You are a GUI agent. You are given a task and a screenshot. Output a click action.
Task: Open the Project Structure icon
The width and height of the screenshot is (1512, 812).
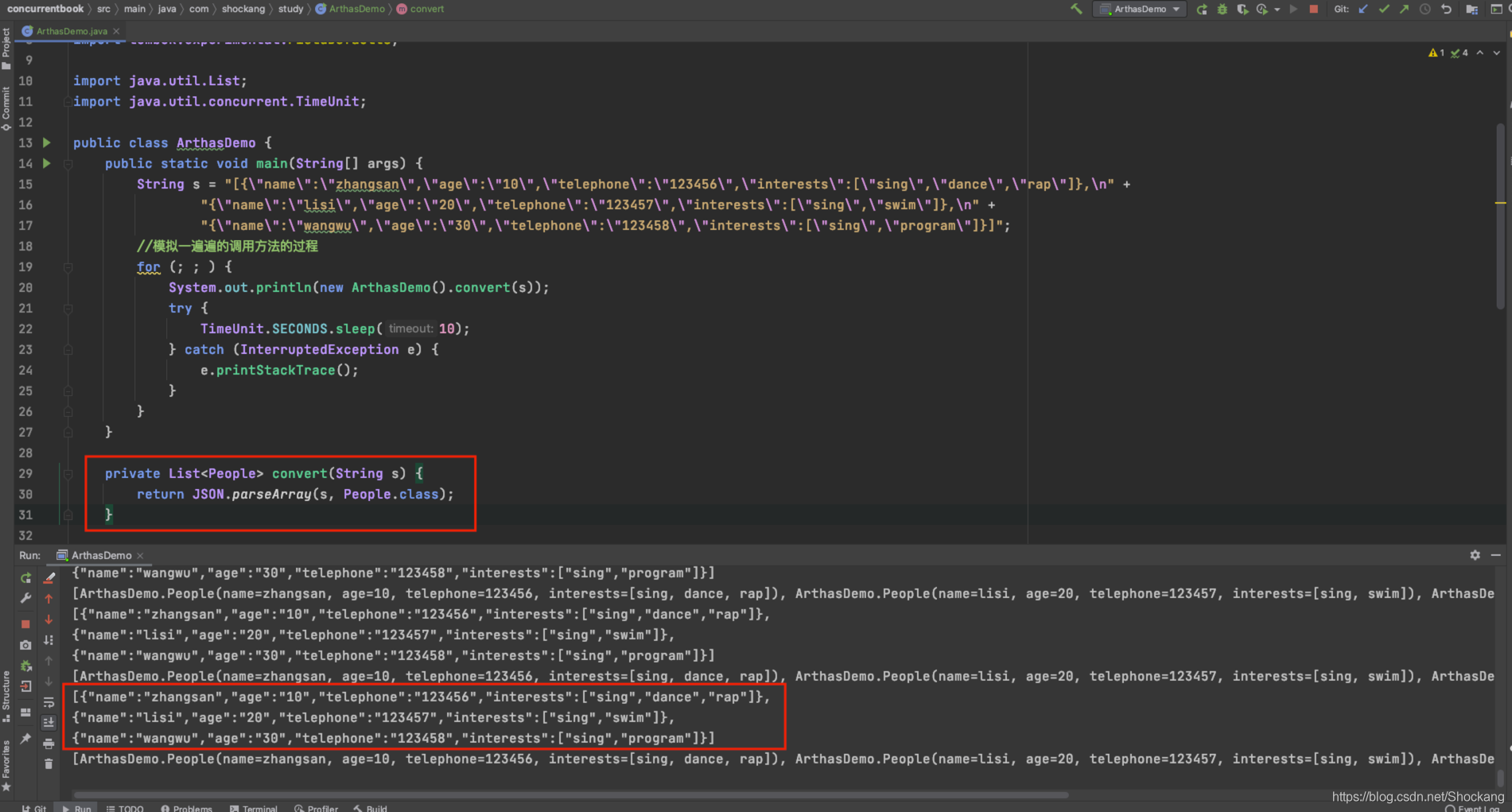click(x=1472, y=10)
